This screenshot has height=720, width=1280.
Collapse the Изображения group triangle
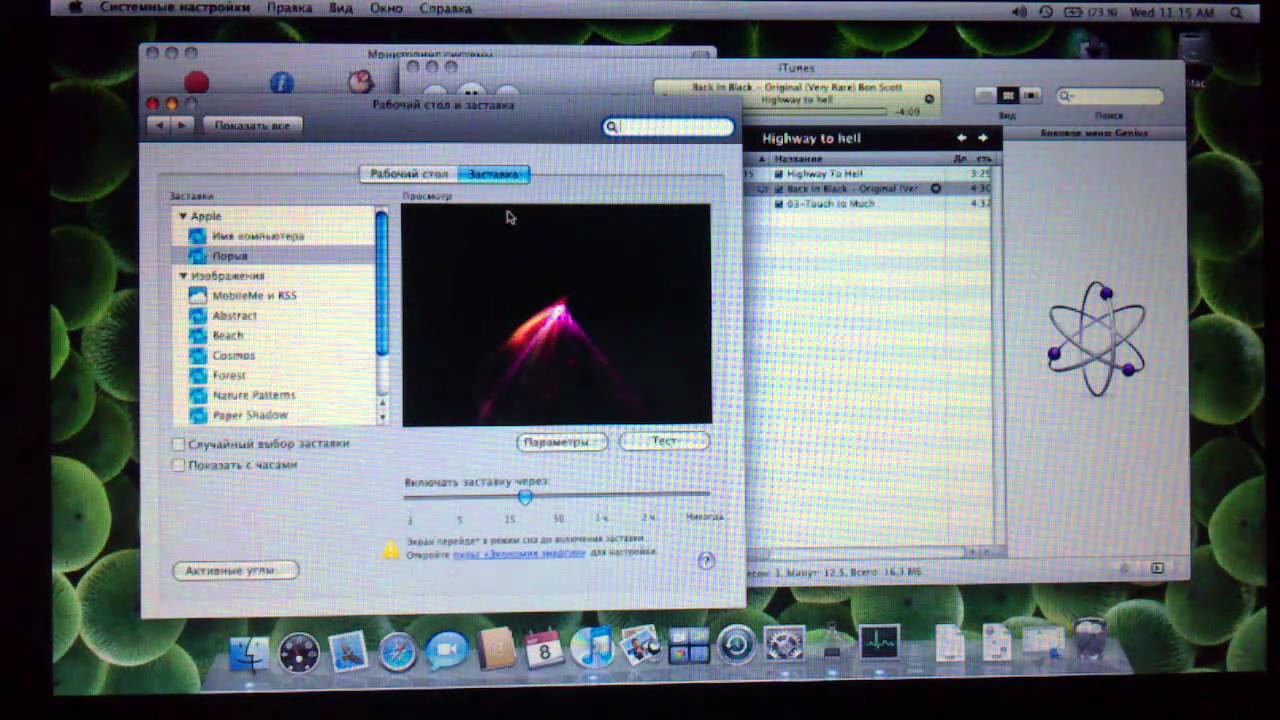click(183, 276)
